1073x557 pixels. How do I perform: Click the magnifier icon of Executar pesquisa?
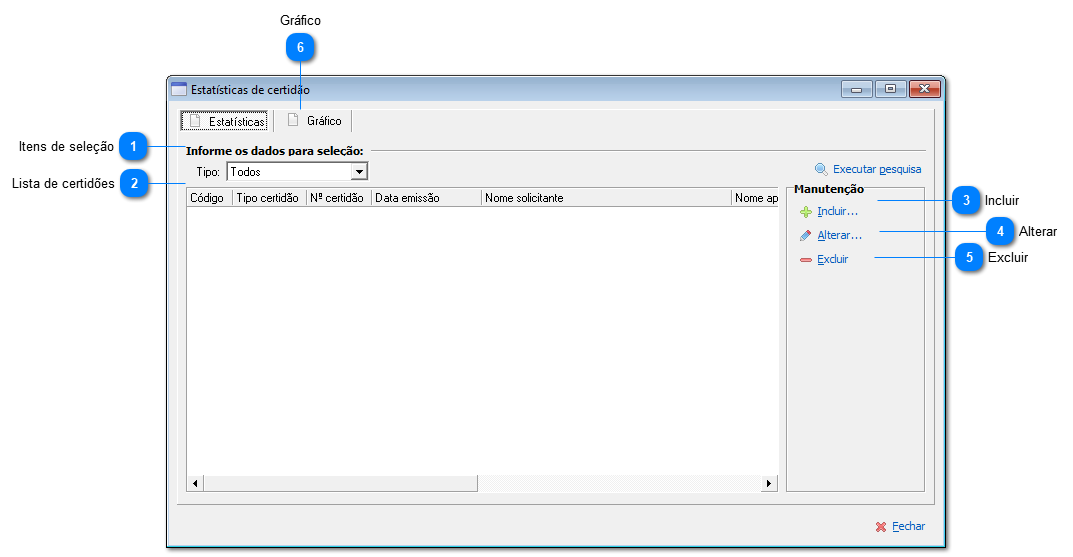pyautogui.click(x=821, y=169)
